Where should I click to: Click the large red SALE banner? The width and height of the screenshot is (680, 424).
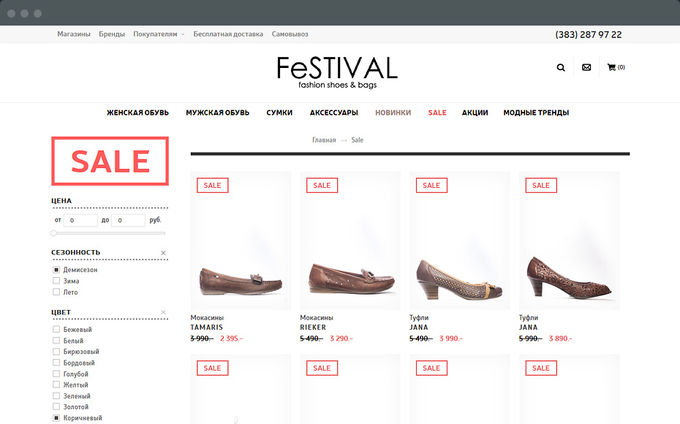[110, 161]
